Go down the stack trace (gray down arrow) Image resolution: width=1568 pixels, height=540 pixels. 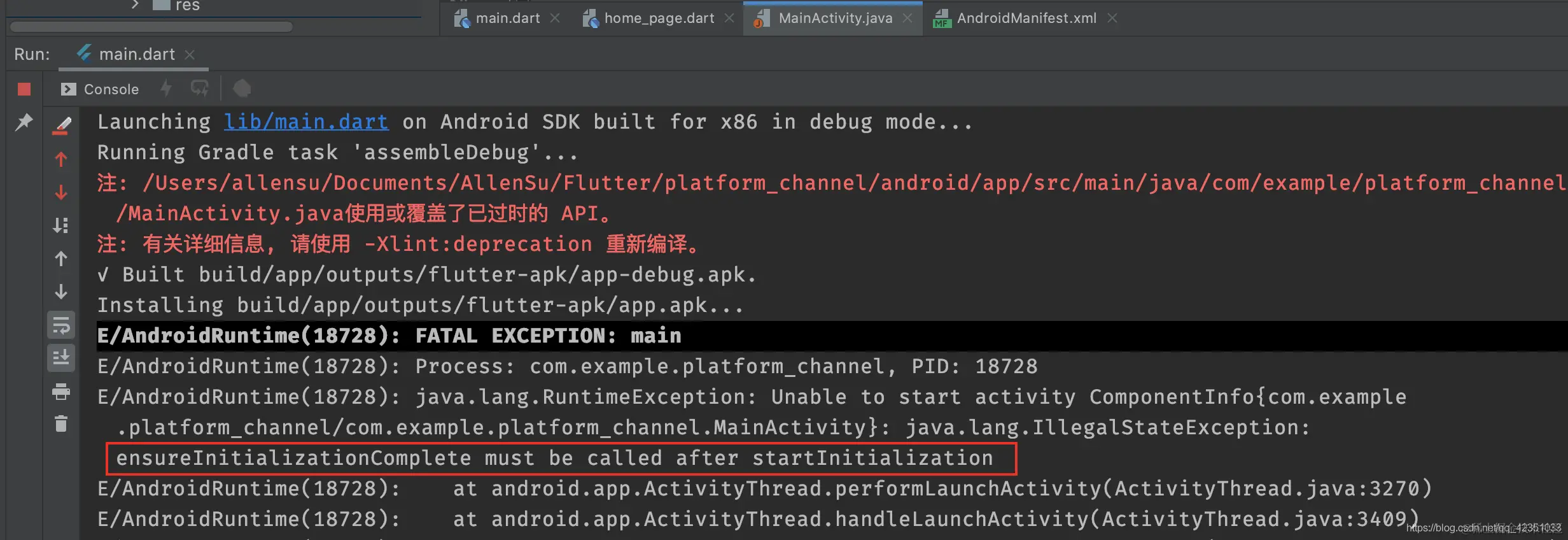coord(61,292)
